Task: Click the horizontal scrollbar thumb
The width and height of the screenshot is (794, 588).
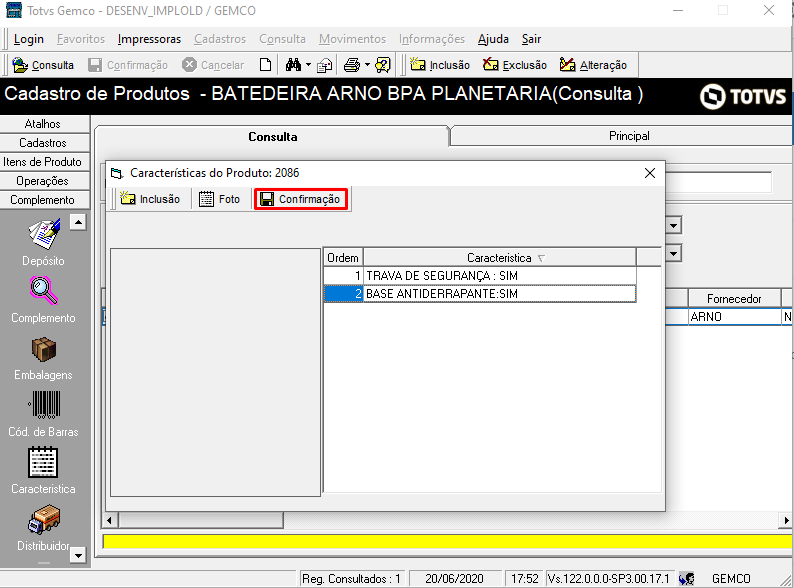Action: 201,520
